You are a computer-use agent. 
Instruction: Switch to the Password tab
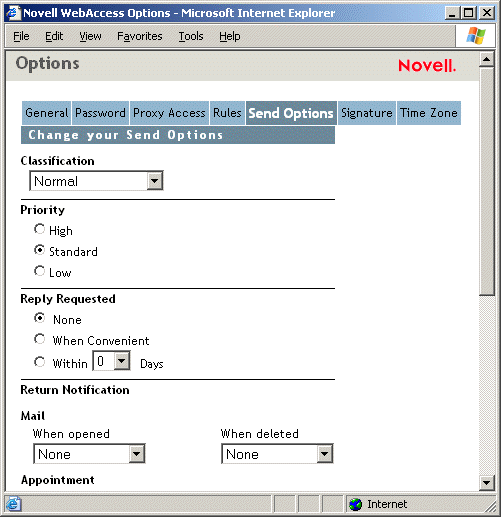(x=100, y=113)
